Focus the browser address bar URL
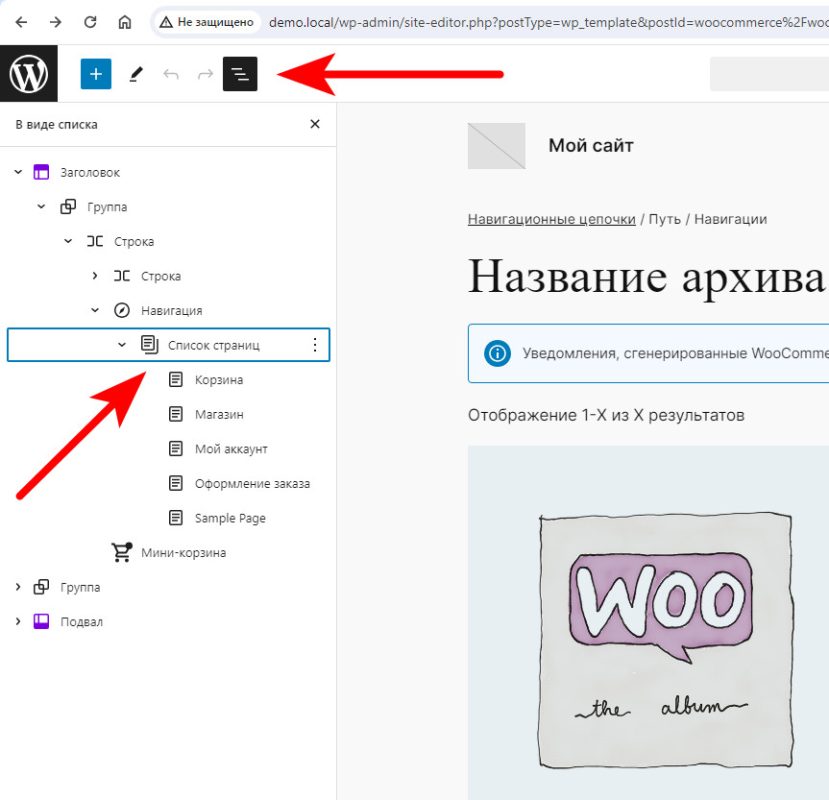 (548, 22)
